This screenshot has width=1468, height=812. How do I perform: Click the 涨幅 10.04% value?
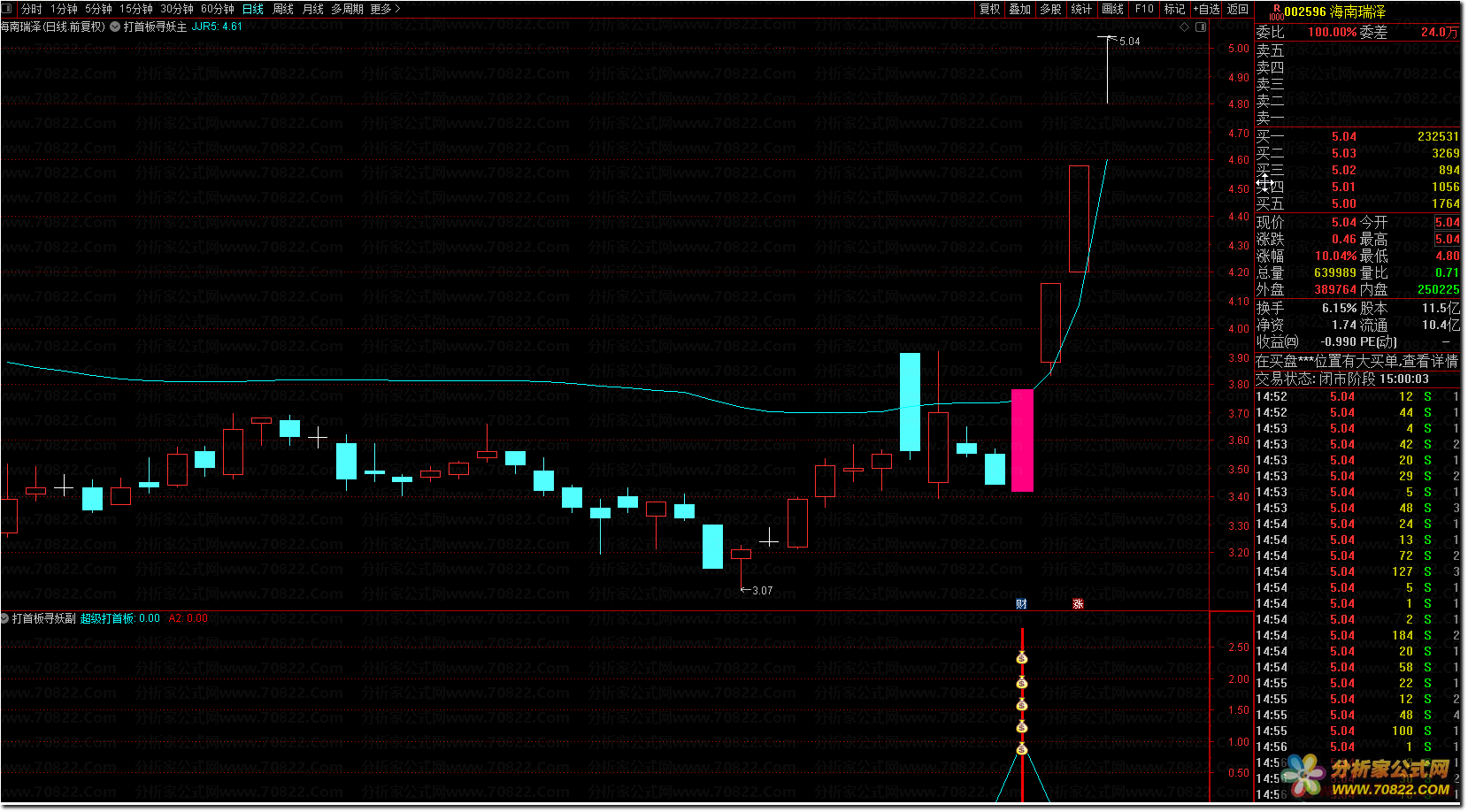click(1336, 256)
